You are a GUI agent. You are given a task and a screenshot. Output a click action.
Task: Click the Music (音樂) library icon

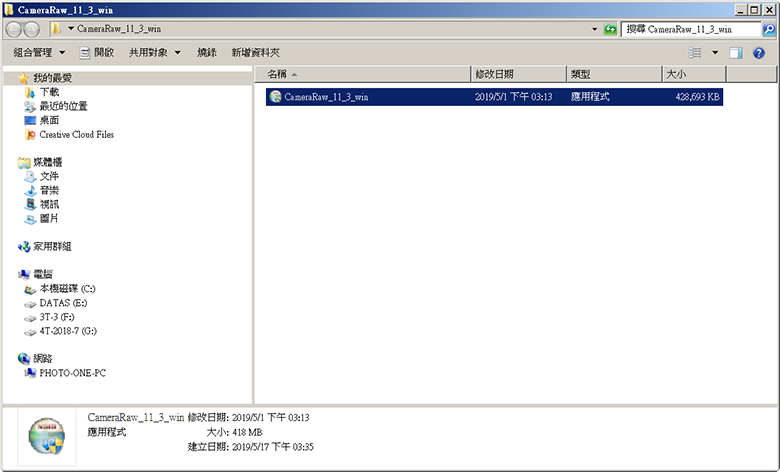(x=30, y=190)
